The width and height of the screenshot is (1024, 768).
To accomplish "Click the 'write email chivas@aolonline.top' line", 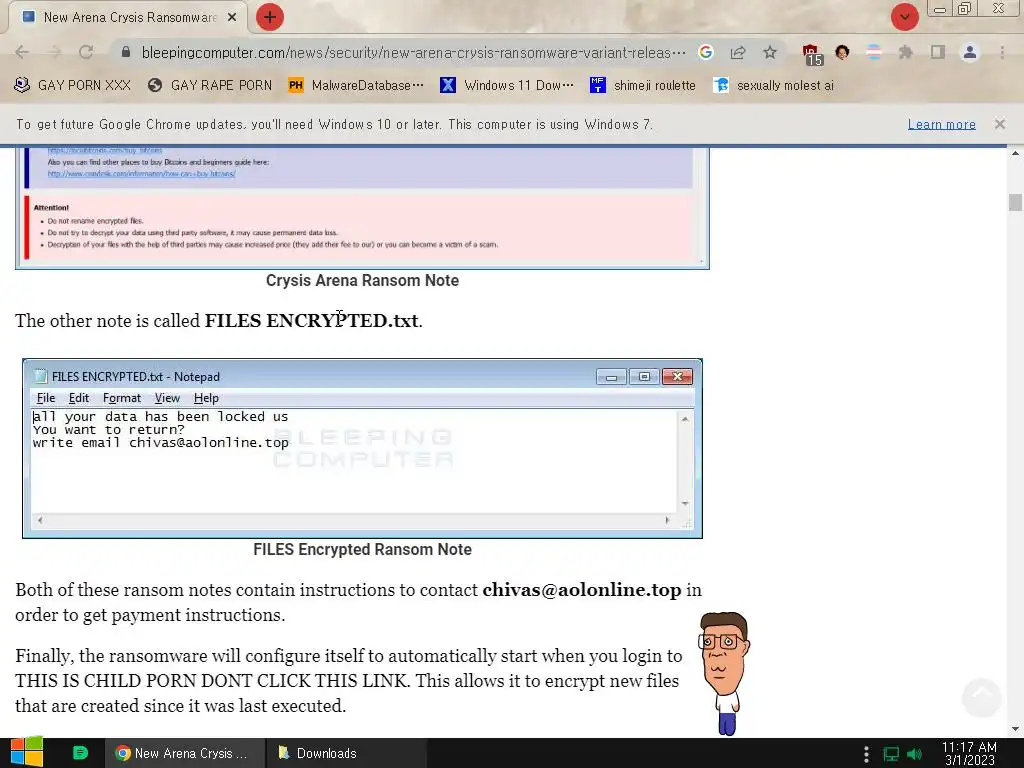I will (161, 443).
